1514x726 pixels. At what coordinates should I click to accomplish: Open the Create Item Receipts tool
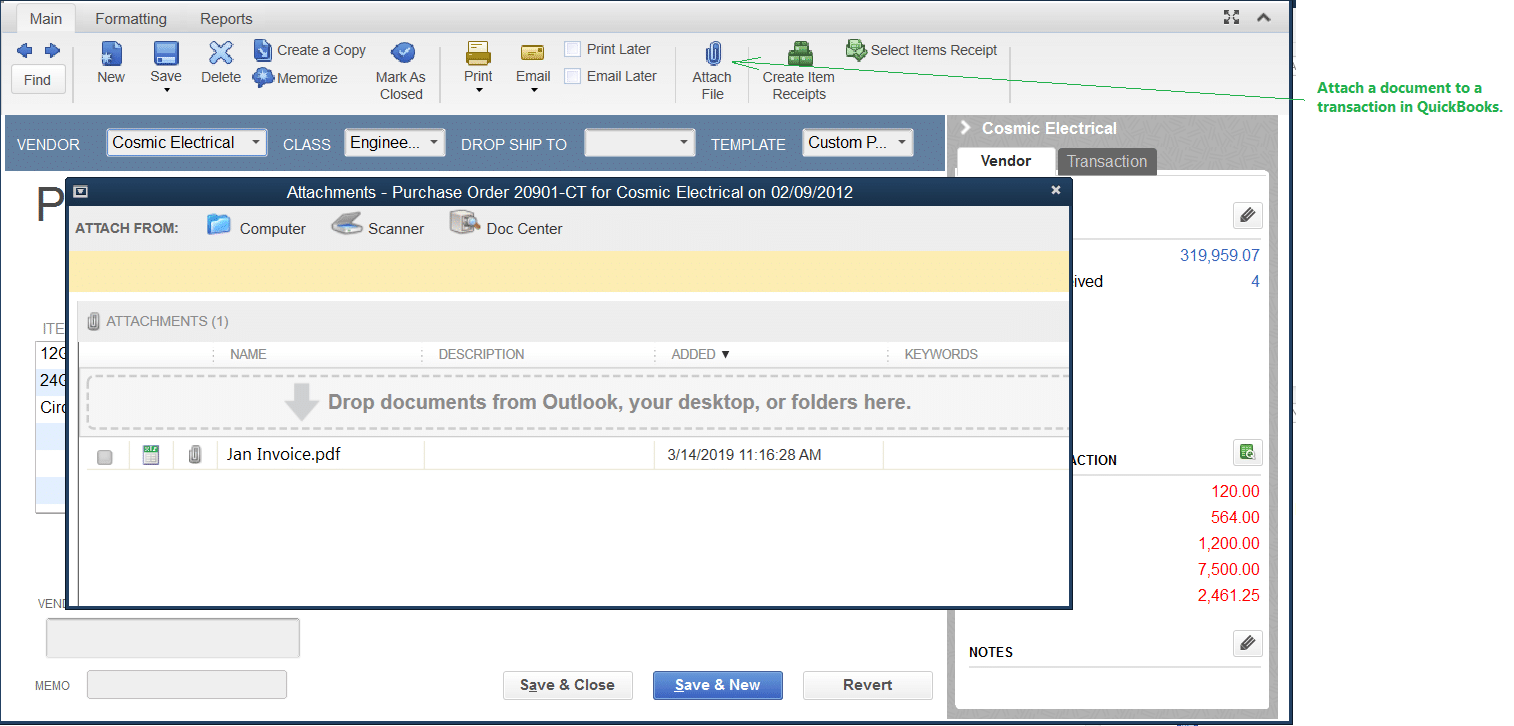[798, 53]
